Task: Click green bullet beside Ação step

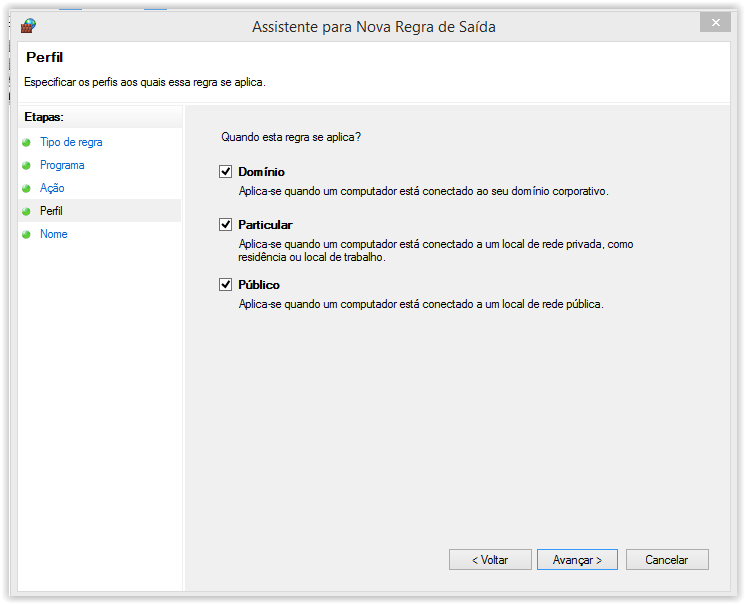Action: coord(27,189)
